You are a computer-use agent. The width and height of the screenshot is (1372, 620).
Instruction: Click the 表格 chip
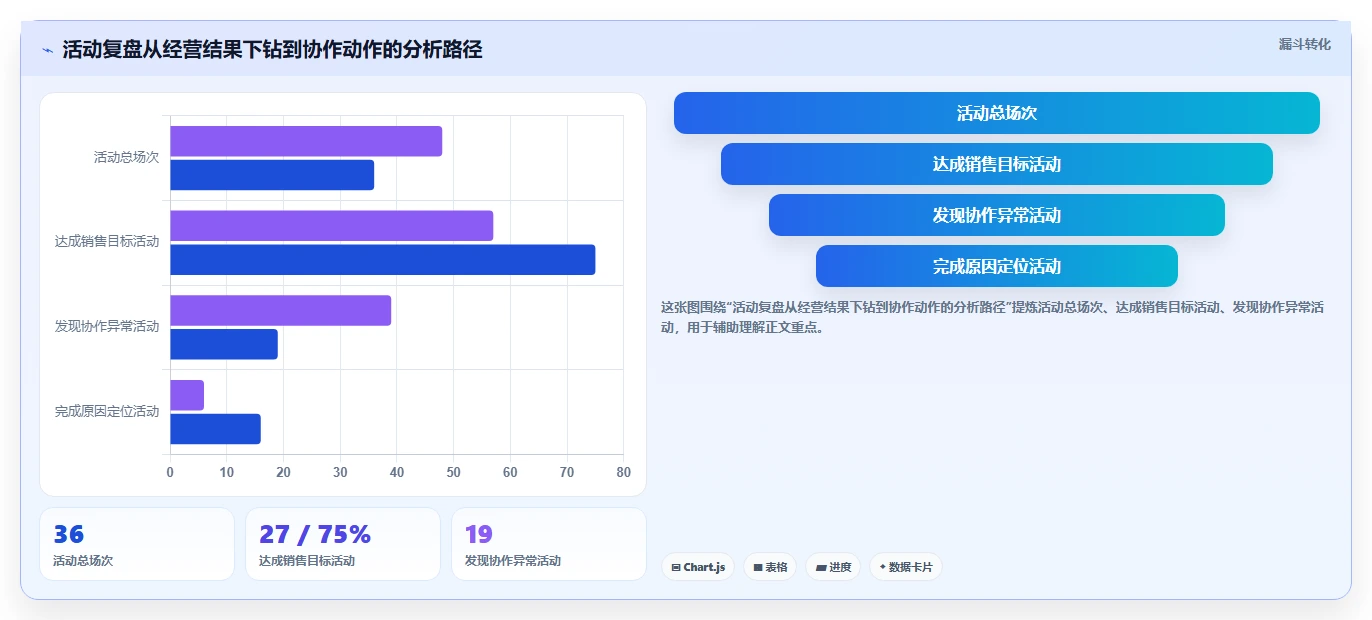(x=770, y=567)
